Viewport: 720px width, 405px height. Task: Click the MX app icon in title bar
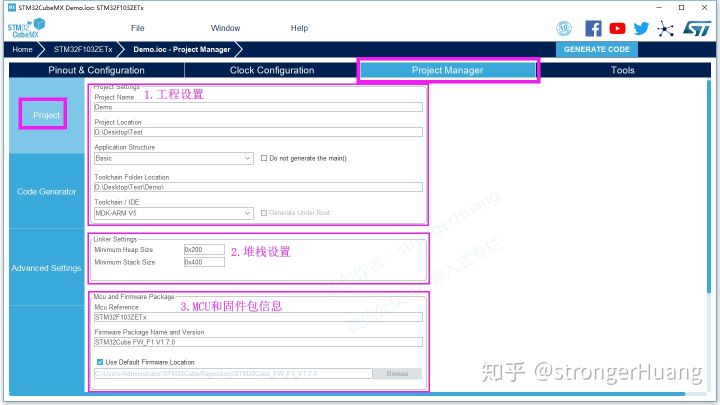point(12,7)
